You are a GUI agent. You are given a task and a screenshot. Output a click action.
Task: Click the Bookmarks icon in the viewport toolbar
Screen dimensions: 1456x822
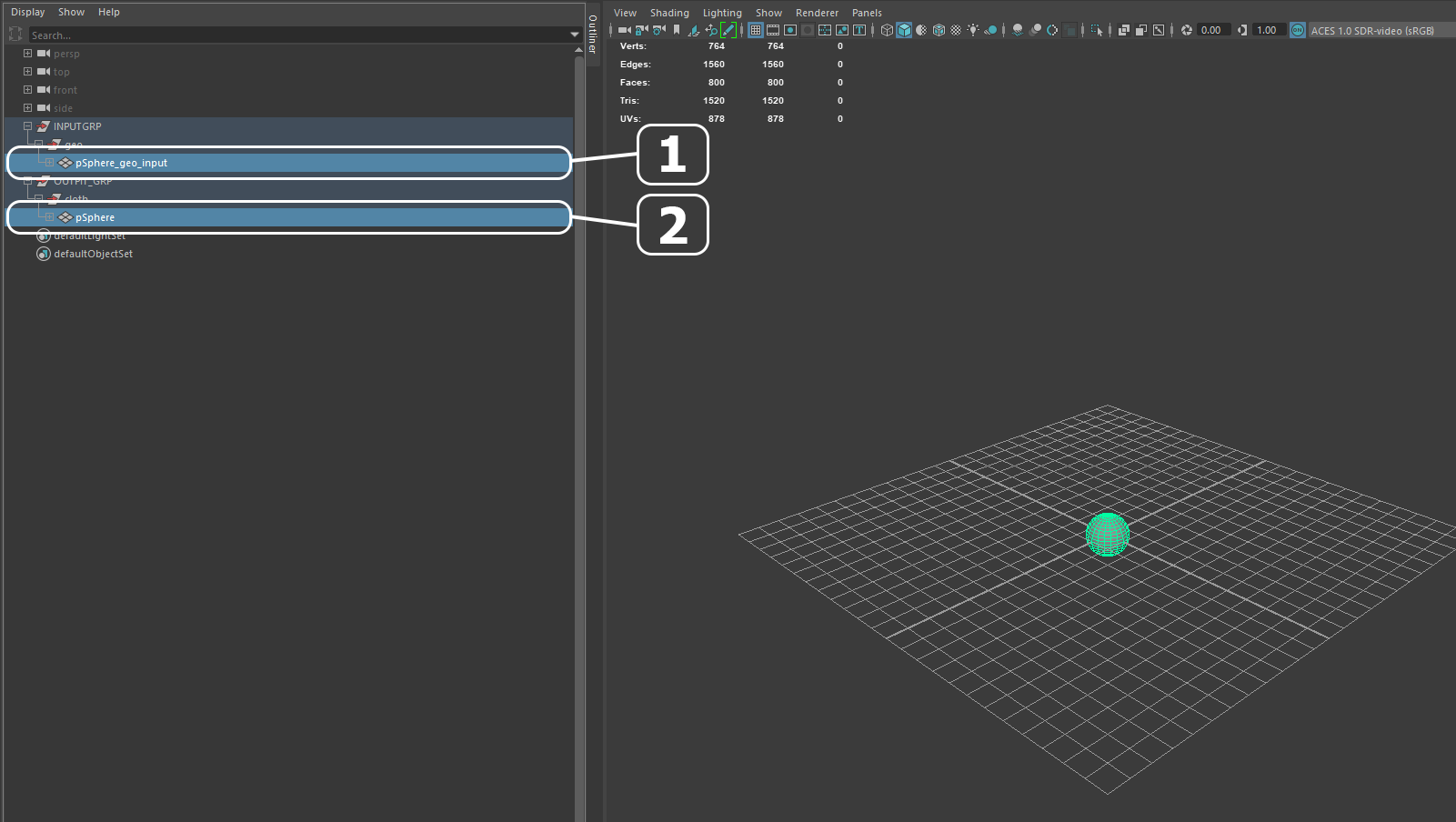click(677, 30)
